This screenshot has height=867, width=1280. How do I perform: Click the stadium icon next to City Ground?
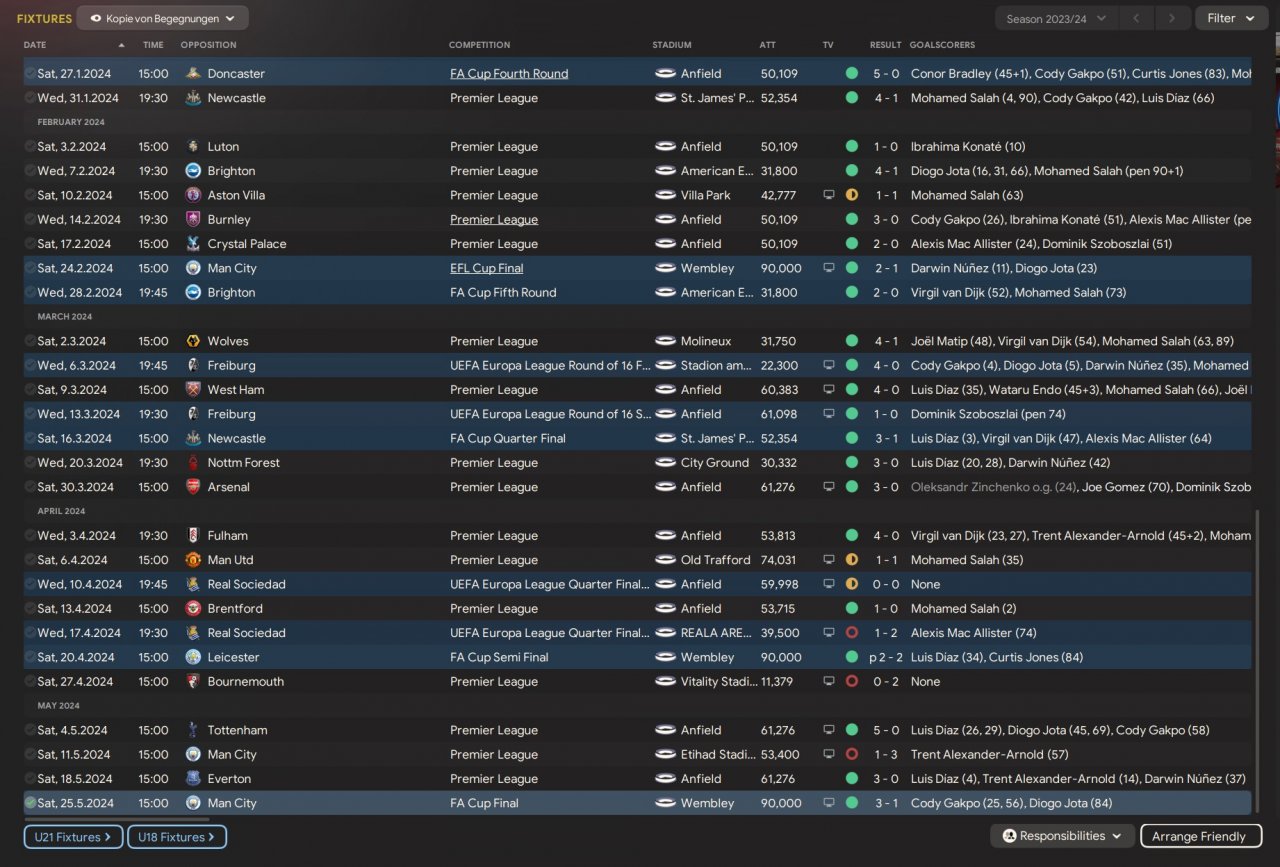point(665,463)
